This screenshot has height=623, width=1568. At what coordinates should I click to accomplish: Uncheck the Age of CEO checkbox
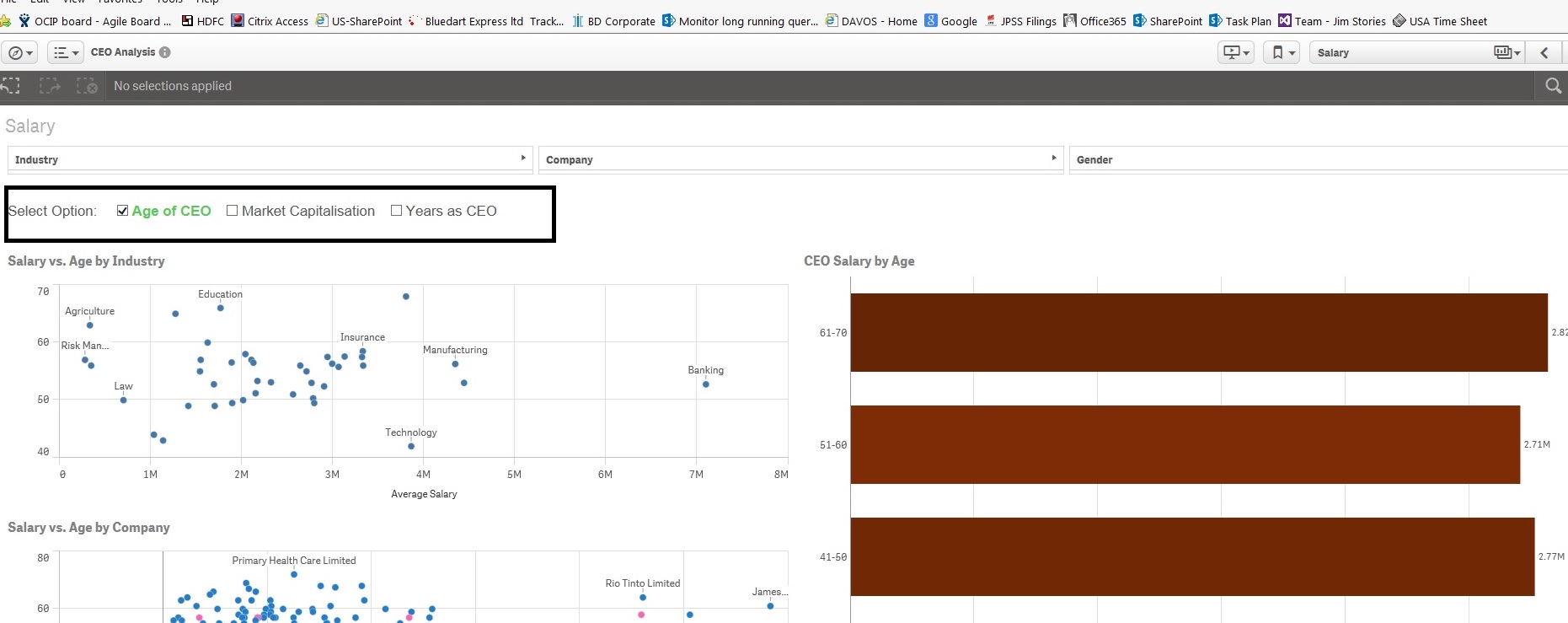click(x=122, y=211)
